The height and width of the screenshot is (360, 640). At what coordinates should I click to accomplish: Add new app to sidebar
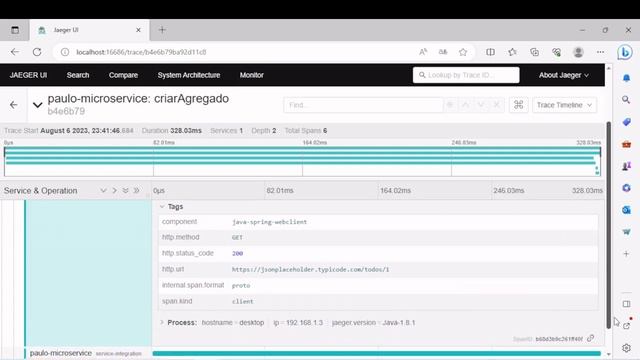pyautogui.click(x=627, y=253)
